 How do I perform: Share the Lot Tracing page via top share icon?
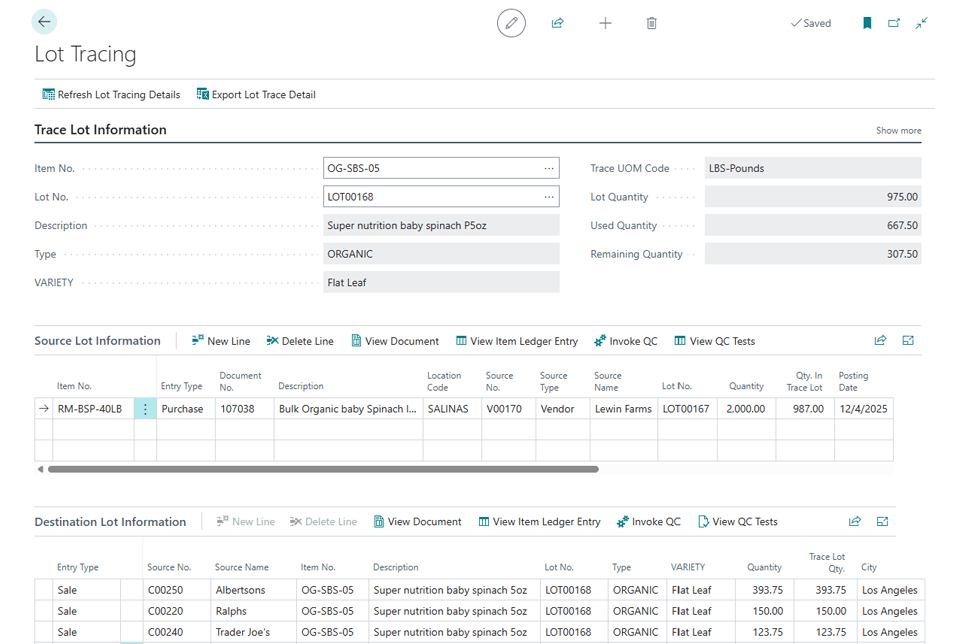pos(557,22)
